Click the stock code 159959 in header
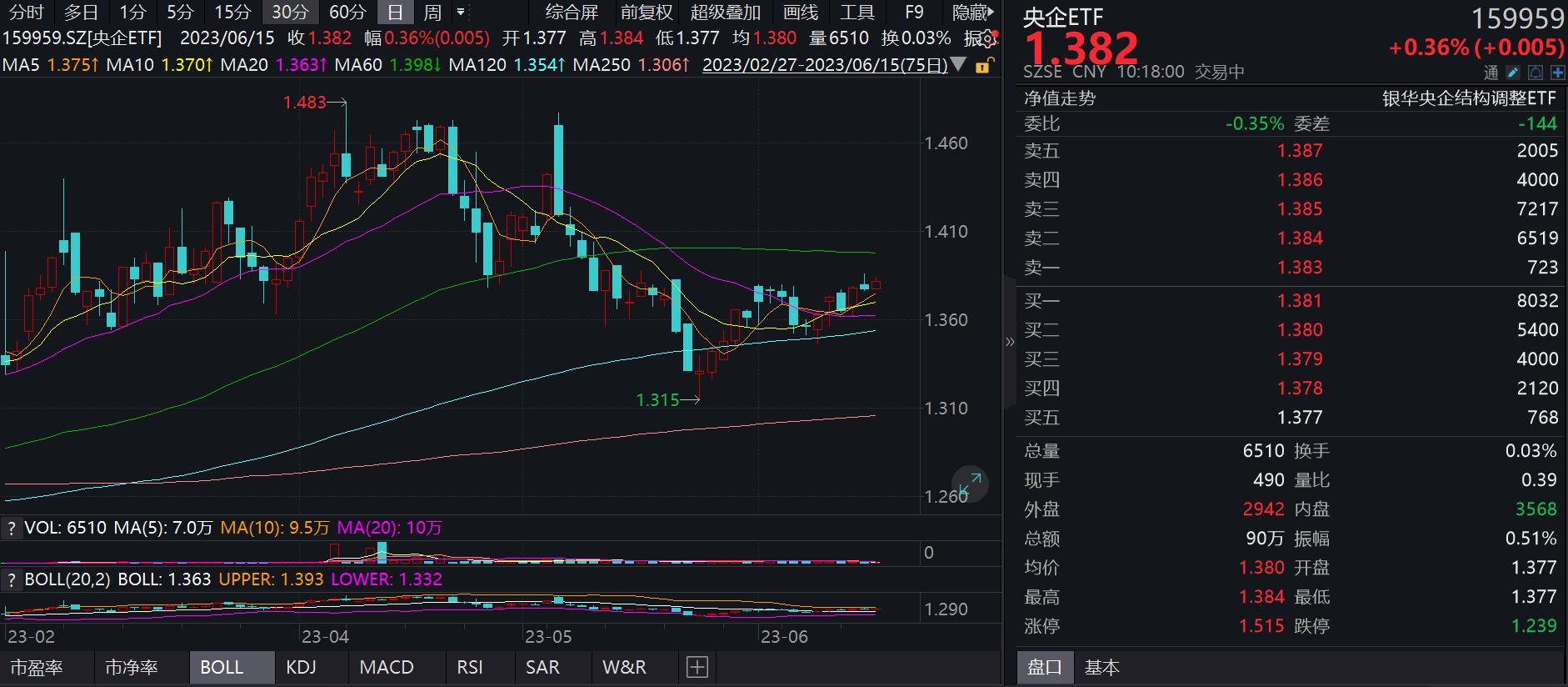The height and width of the screenshot is (687, 1568). pyautogui.click(x=1517, y=18)
